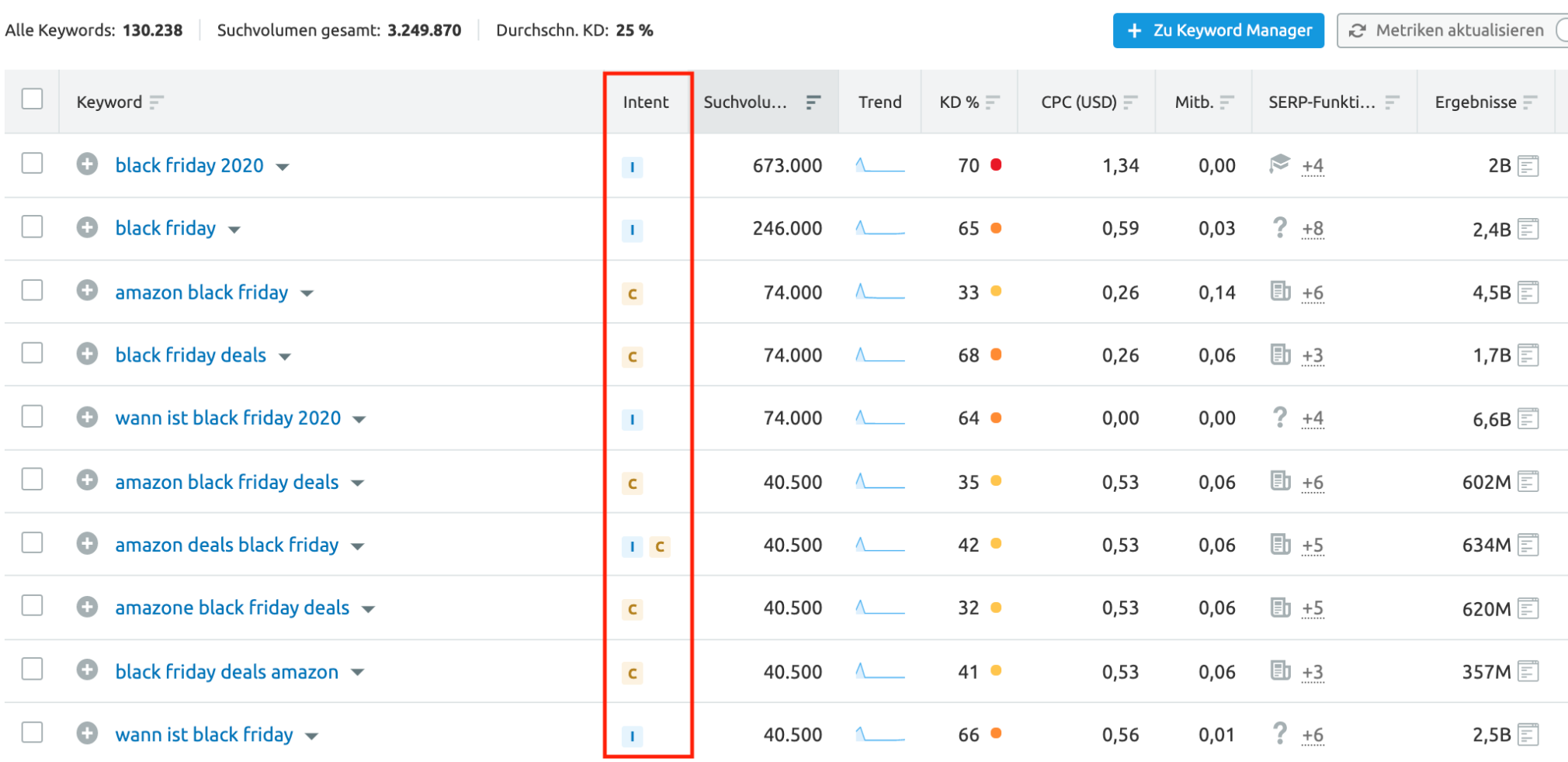Expand dropdown arrow next to 'amazon black friday'

coord(307,293)
